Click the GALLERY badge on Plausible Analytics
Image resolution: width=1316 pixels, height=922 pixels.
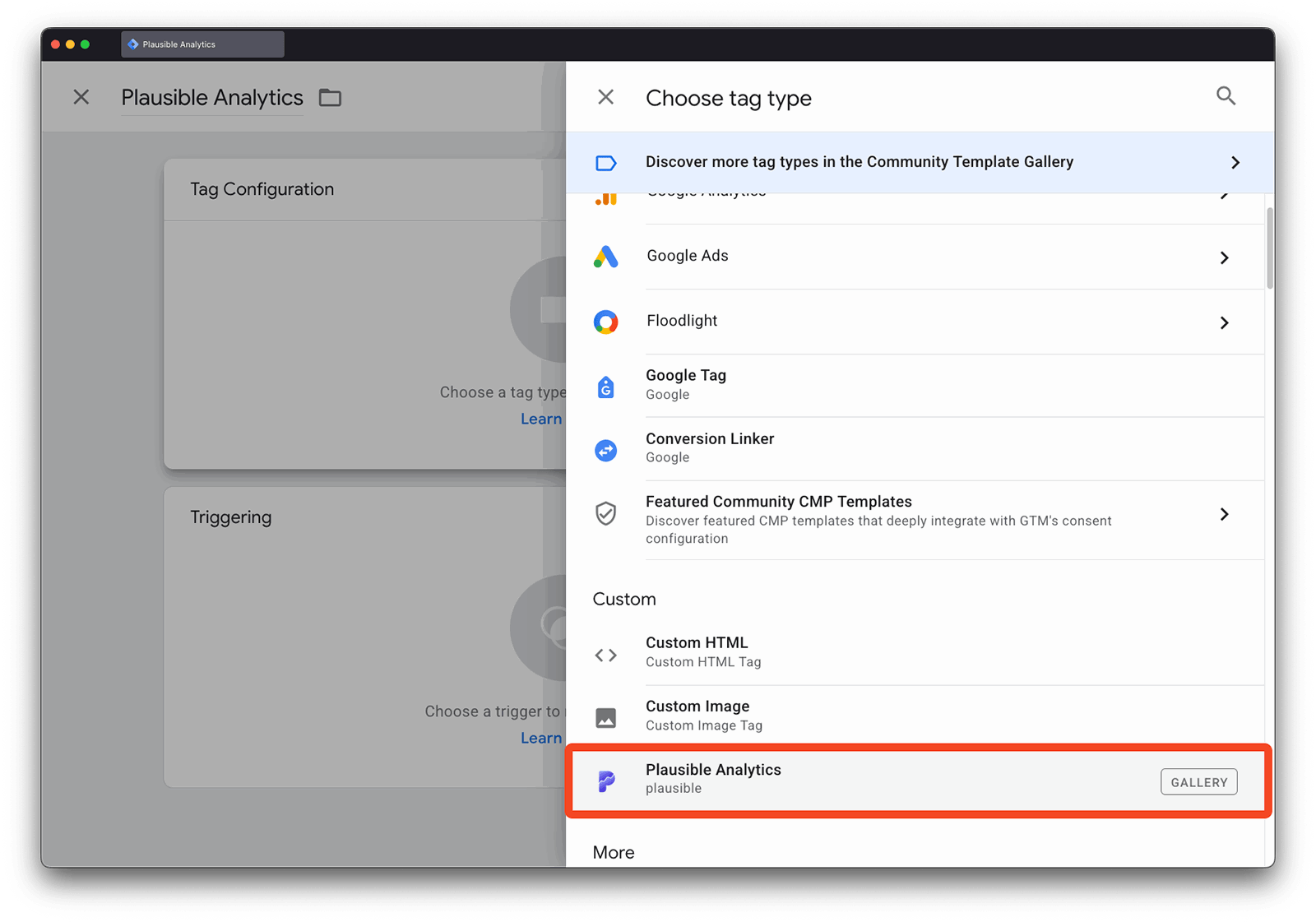pyautogui.click(x=1198, y=782)
